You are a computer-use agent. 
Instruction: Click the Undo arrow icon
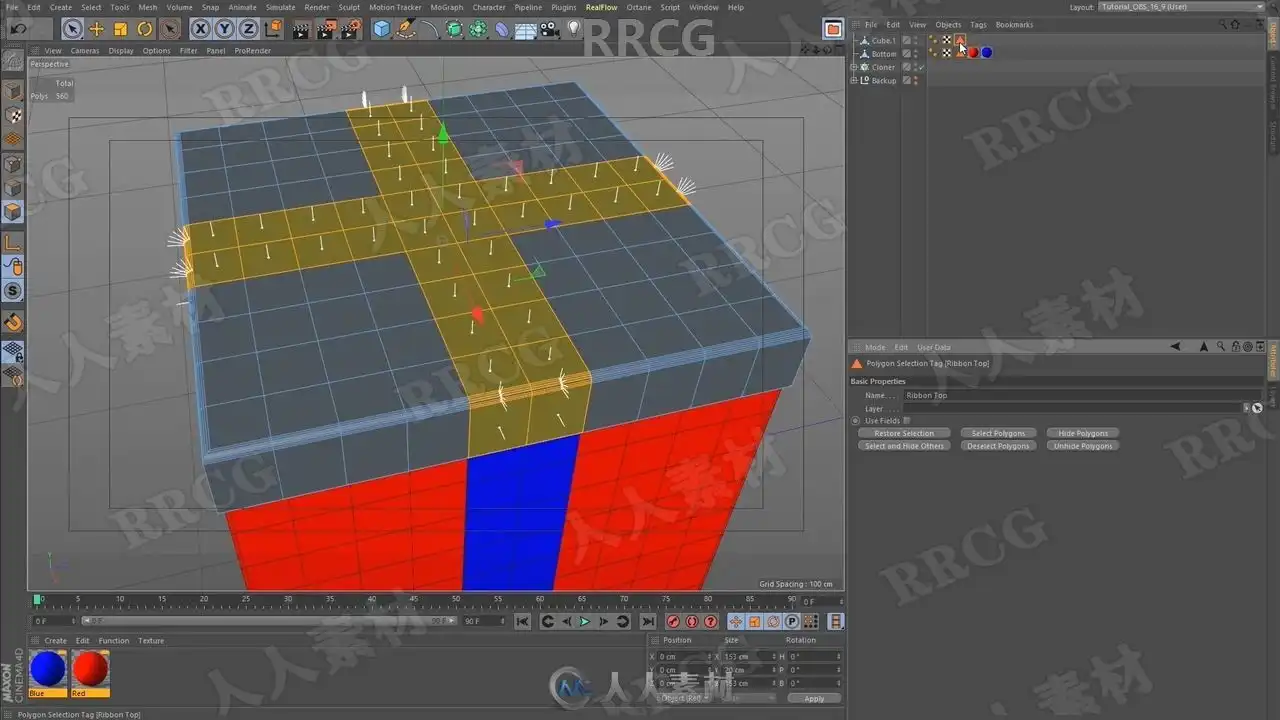point(17,29)
